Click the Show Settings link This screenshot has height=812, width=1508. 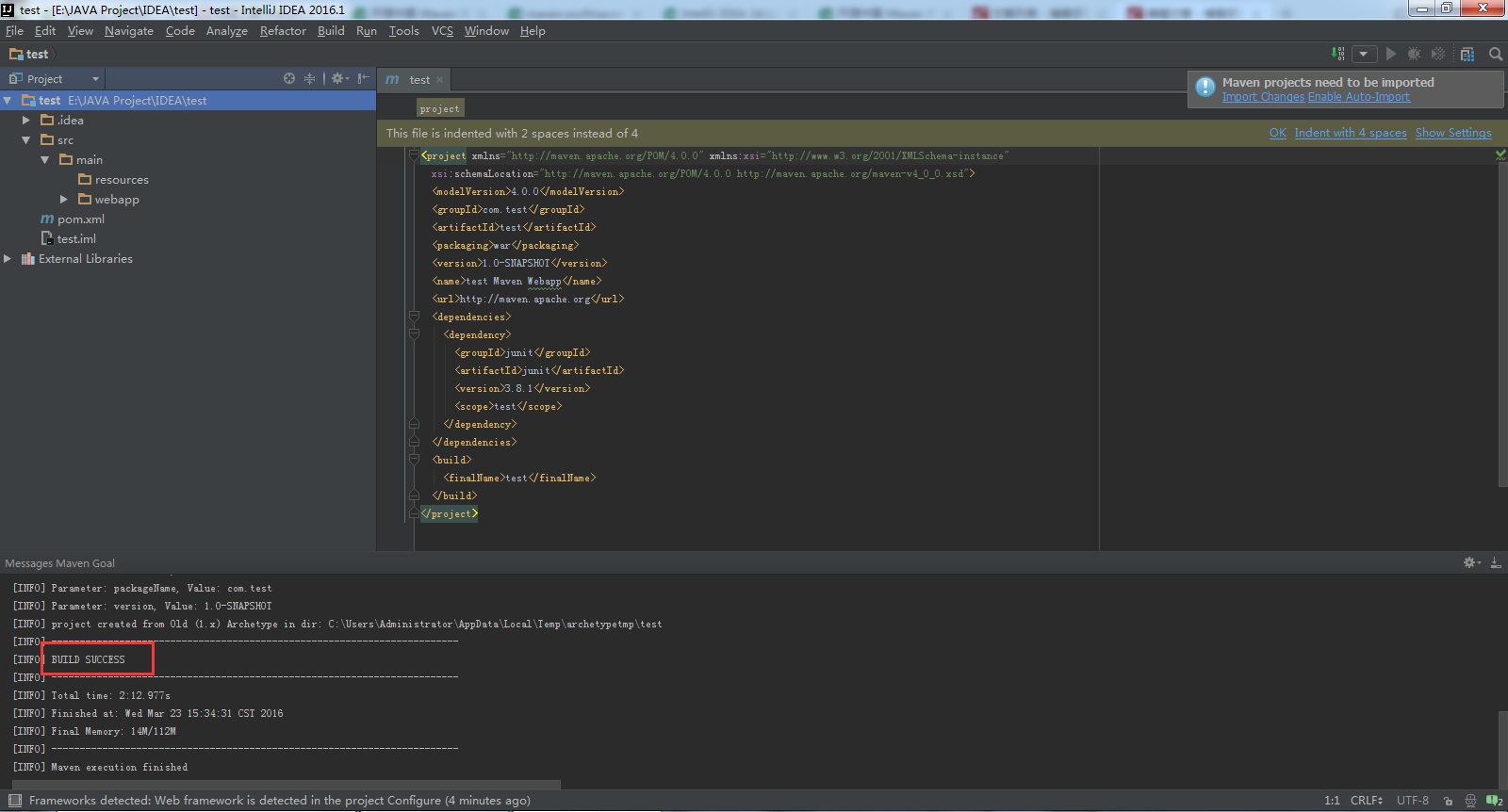tap(1453, 133)
